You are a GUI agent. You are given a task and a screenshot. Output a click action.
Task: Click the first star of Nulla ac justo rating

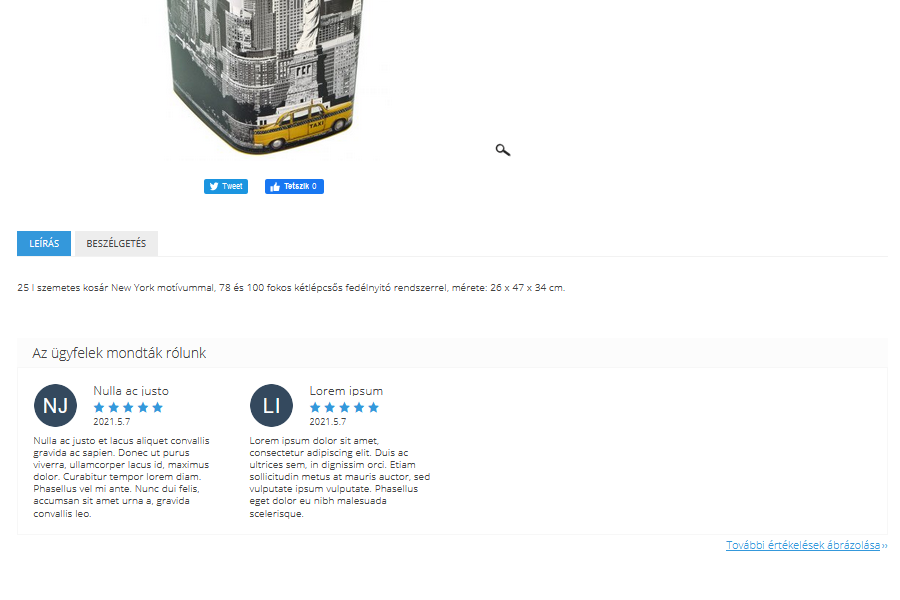pyautogui.click(x=99, y=407)
